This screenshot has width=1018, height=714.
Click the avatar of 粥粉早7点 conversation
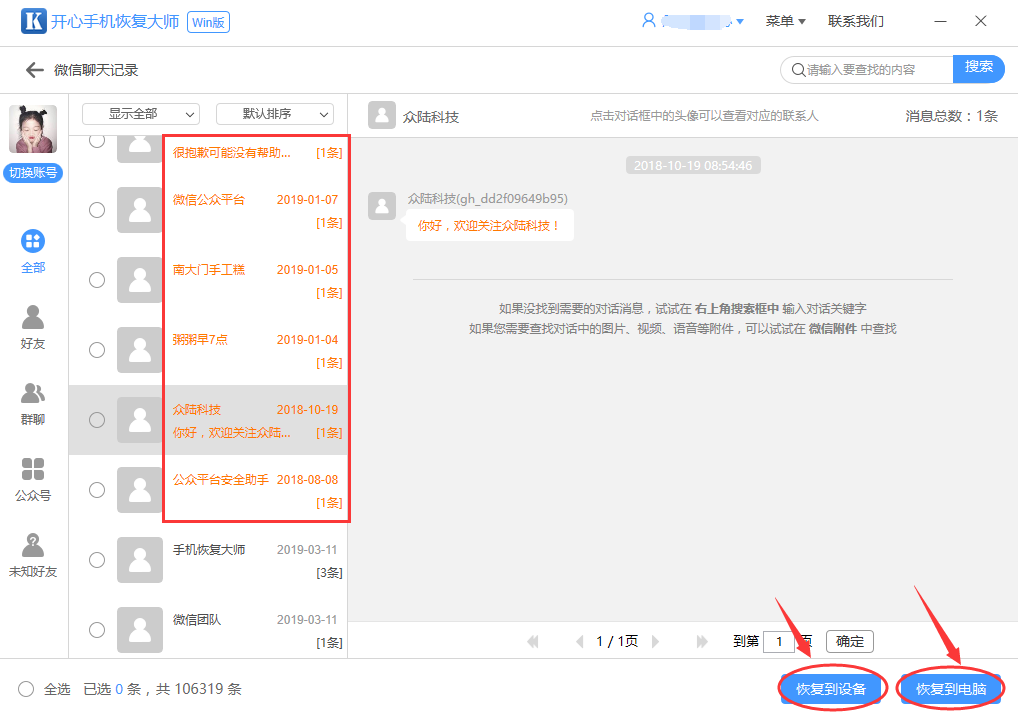[140, 350]
